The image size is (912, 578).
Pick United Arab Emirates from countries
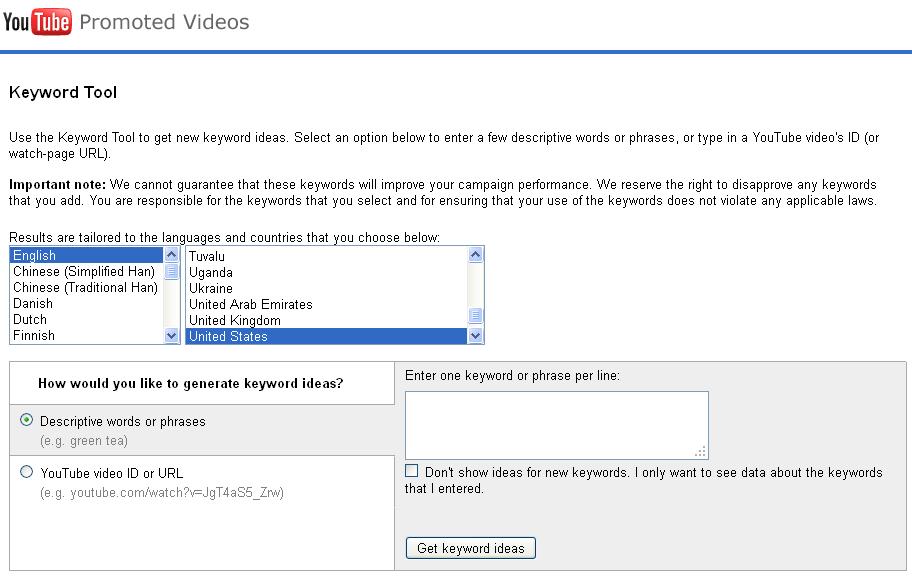pos(251,305)
